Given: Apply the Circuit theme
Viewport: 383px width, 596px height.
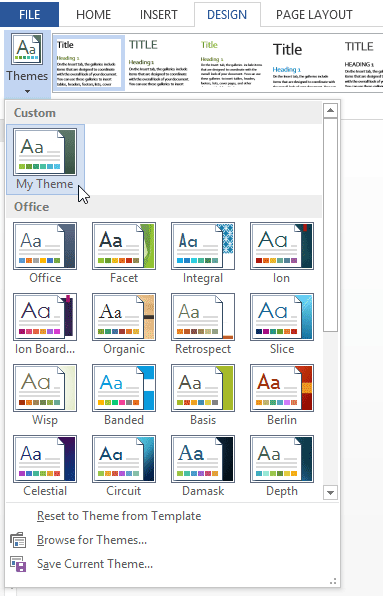Looking at the screenshot, I should [x=124, y=466].
